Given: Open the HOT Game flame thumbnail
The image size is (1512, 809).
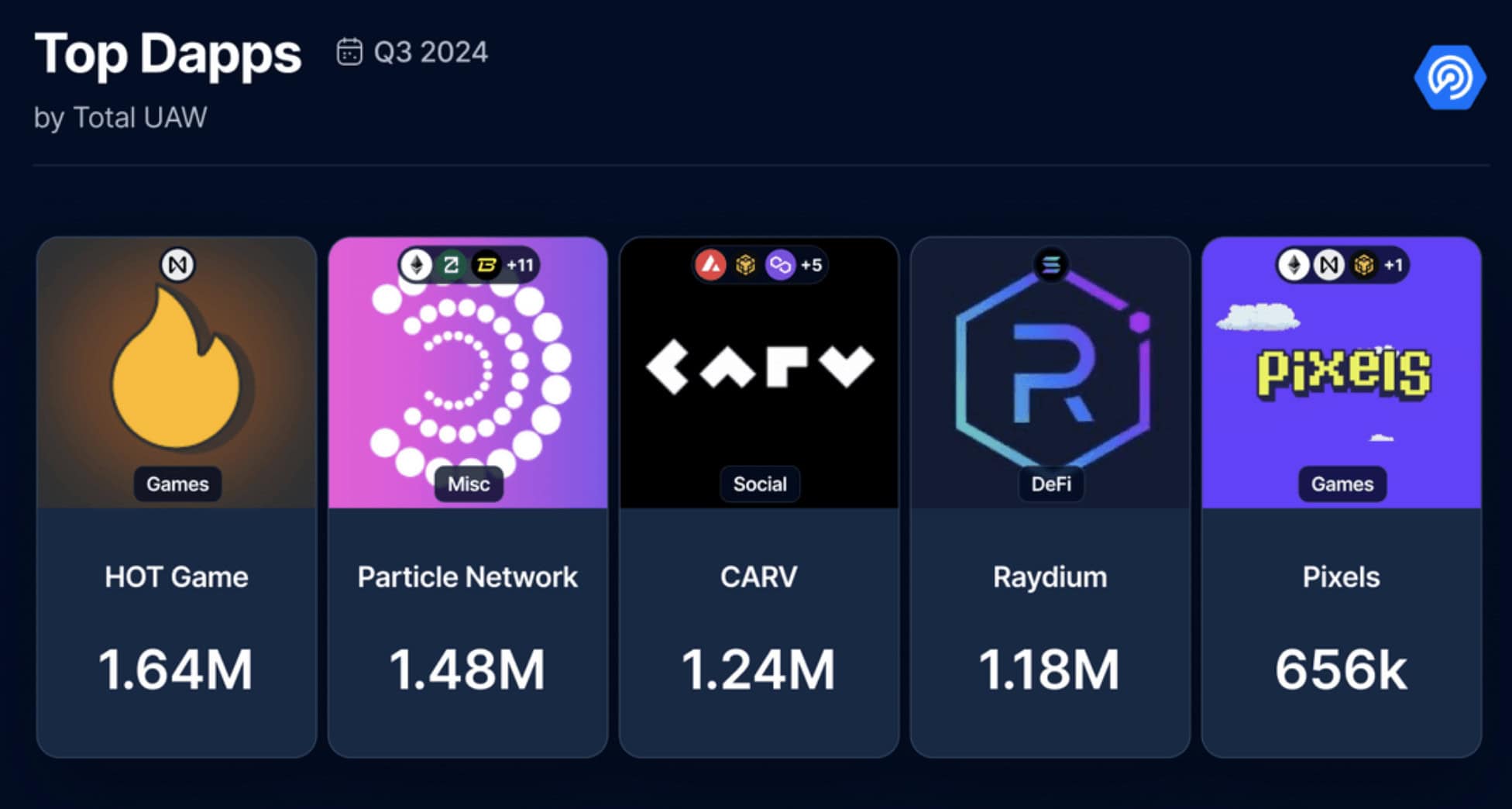Looking at the screenshot, I should point(177,372).
